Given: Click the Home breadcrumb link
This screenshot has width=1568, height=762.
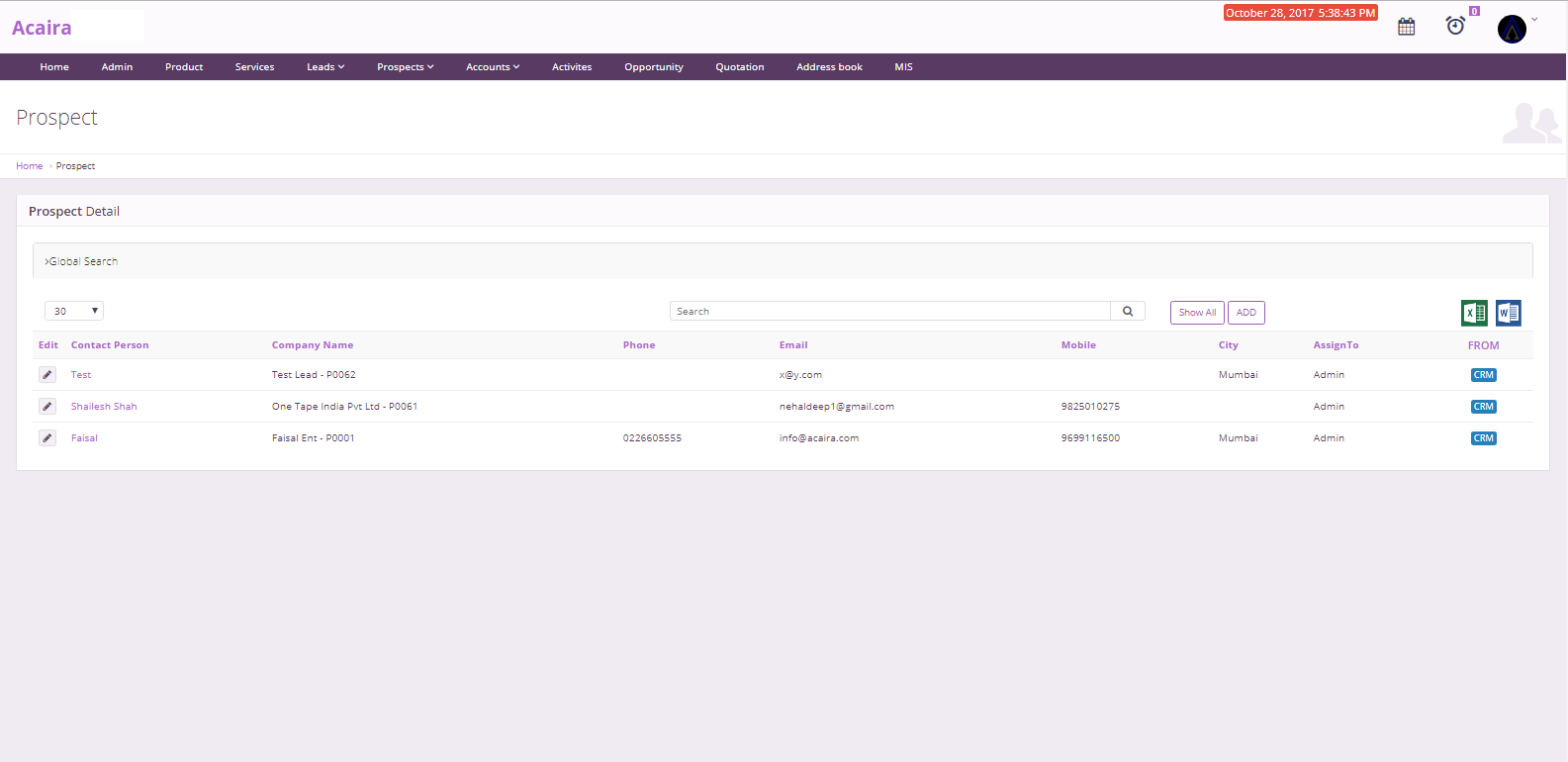Looking at the screenshot, I should [x=30, y=166].
